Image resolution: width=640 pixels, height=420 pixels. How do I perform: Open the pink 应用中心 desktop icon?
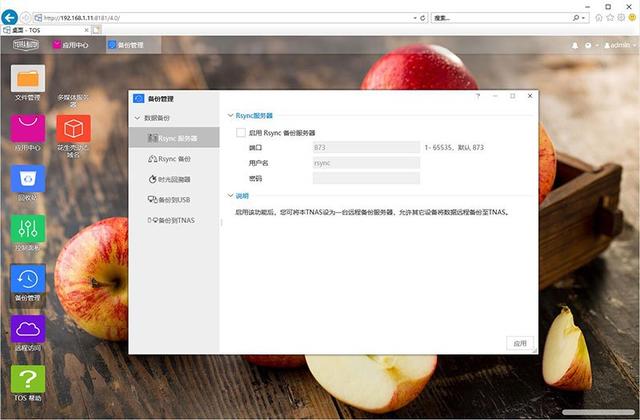(x=28, y=129)
